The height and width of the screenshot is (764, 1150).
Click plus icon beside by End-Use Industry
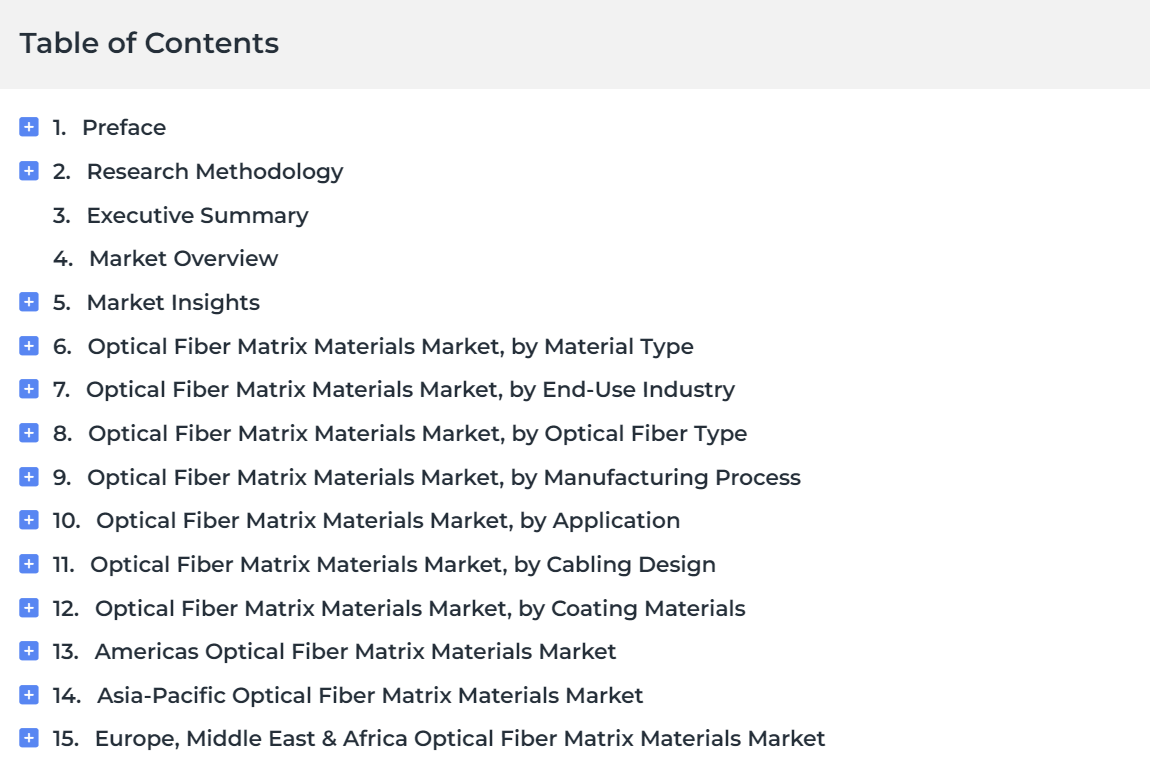pos(29,389)
